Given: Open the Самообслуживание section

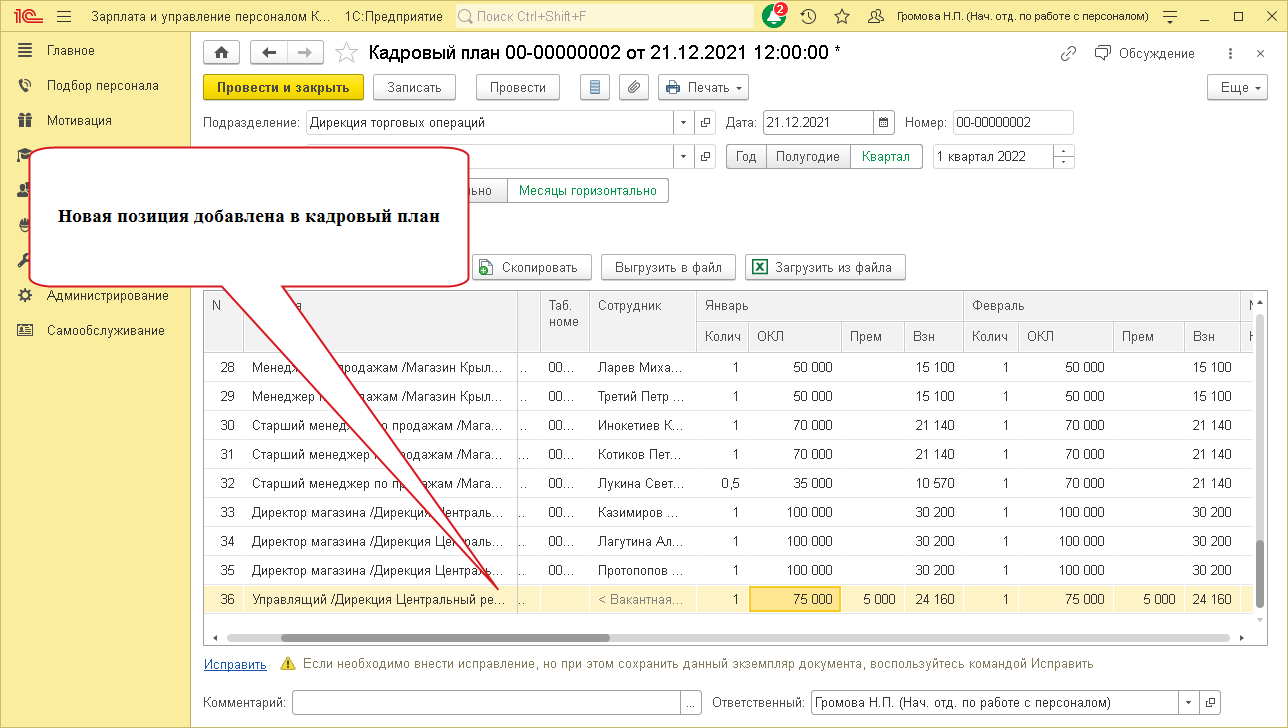Looking at the screenshot, I should (x=106, y=331).
